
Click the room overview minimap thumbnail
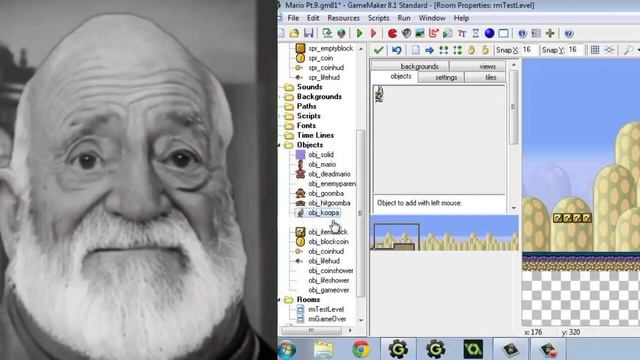pos(444,233)
